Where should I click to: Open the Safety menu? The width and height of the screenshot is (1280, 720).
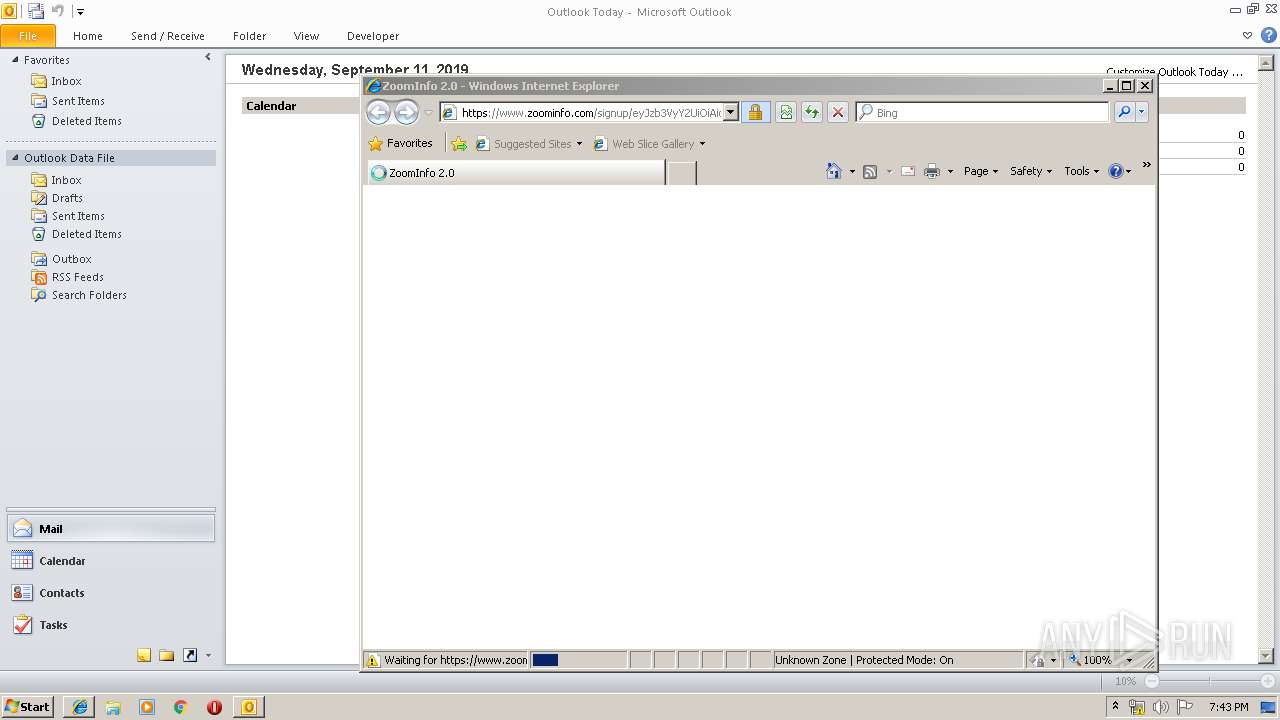[1031, 171]
